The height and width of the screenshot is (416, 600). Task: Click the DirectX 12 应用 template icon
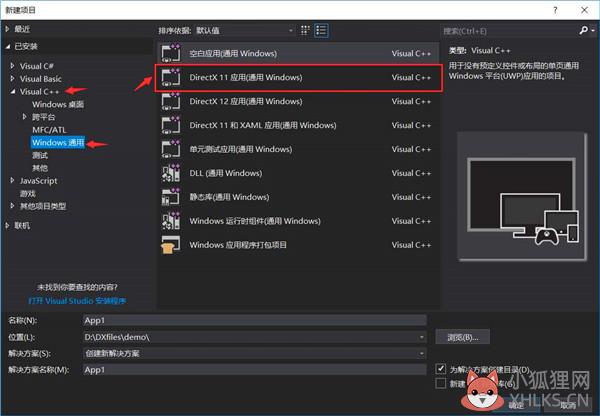(x=171, y=101)
